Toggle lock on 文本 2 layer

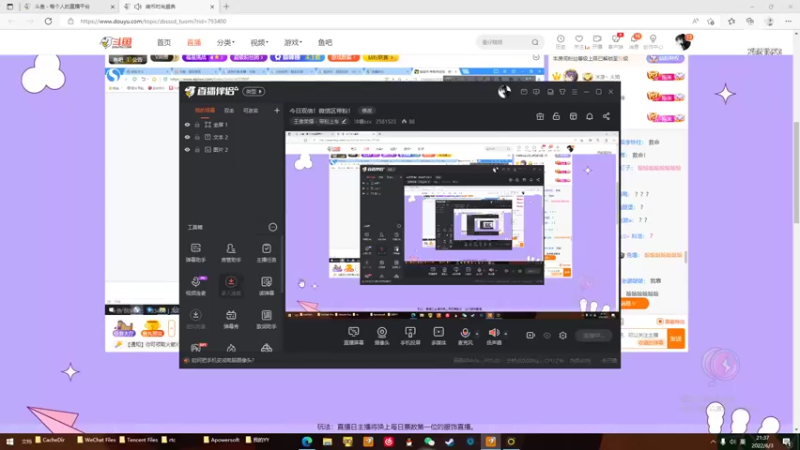click(197, 137)
